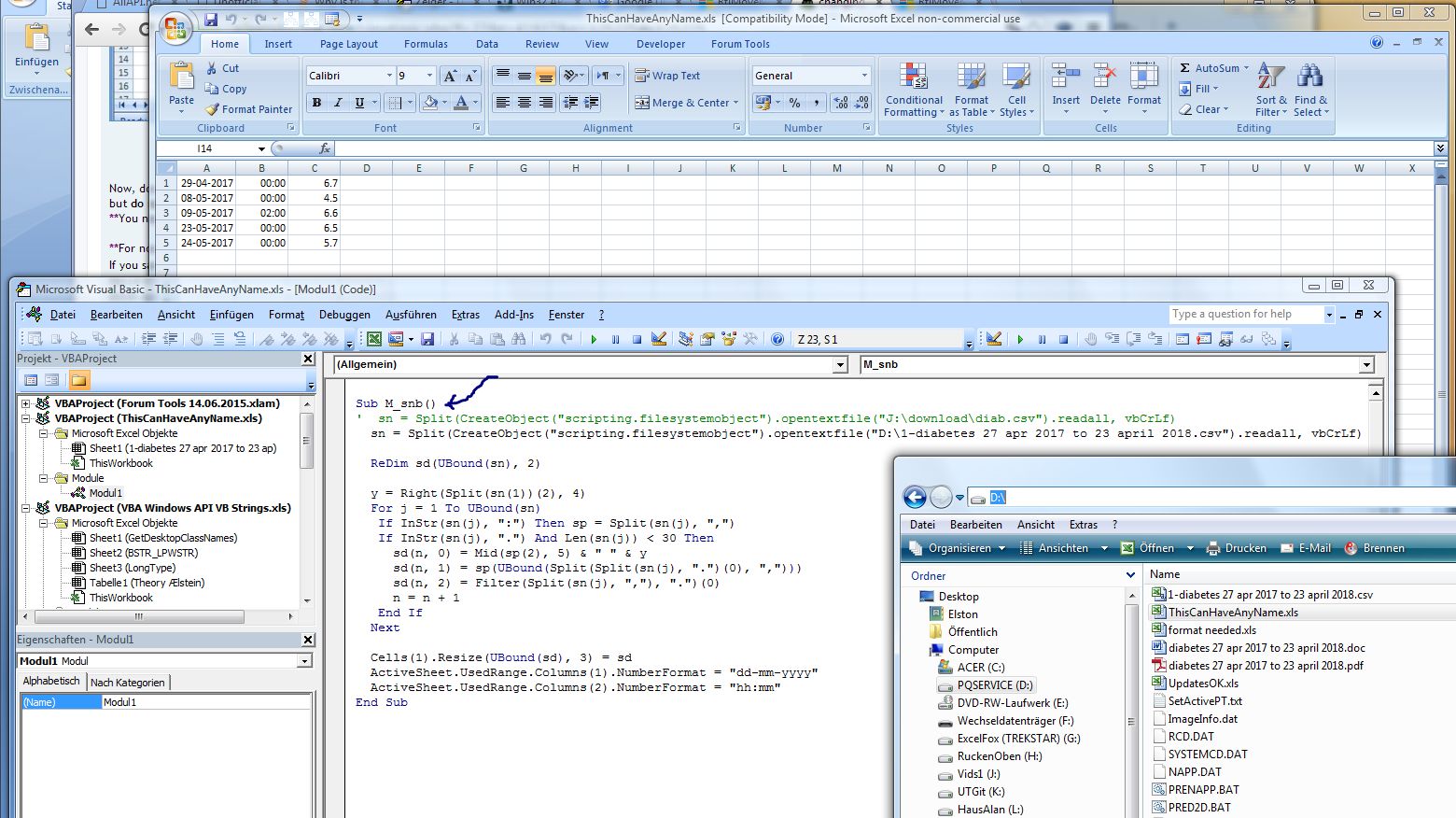Image resolution: width=1456 pixels, height=818 pixels.
Task: Toggle Comma Style in the Number group
Action: pos(816,103)
